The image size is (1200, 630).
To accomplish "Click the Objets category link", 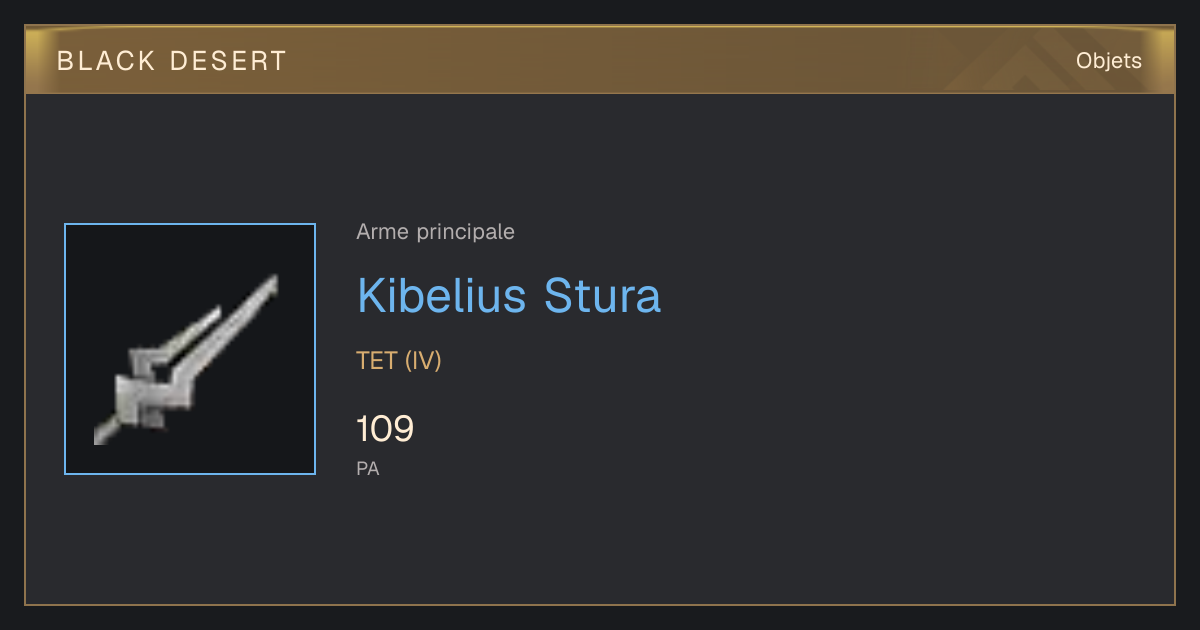I will 1108,61.
